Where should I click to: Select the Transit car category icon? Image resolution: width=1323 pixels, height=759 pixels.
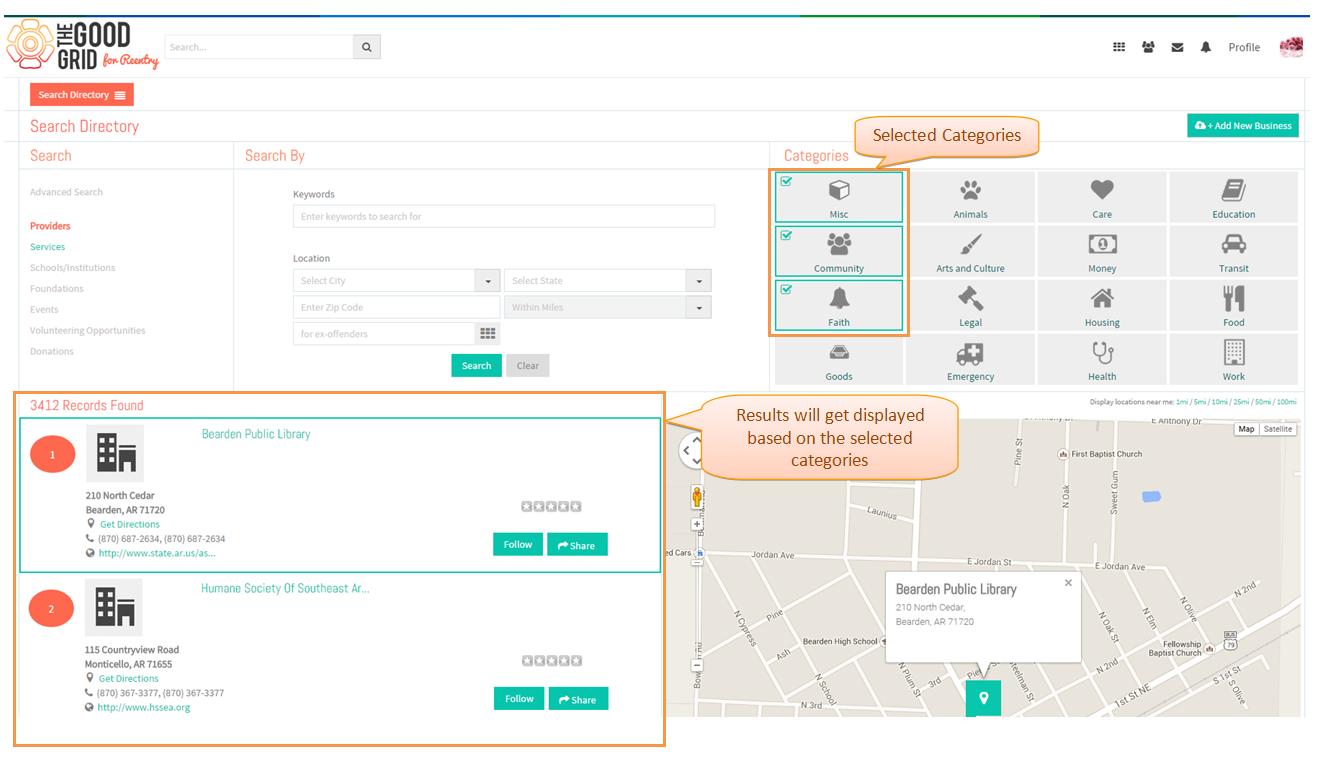[x=1234, y=244]
